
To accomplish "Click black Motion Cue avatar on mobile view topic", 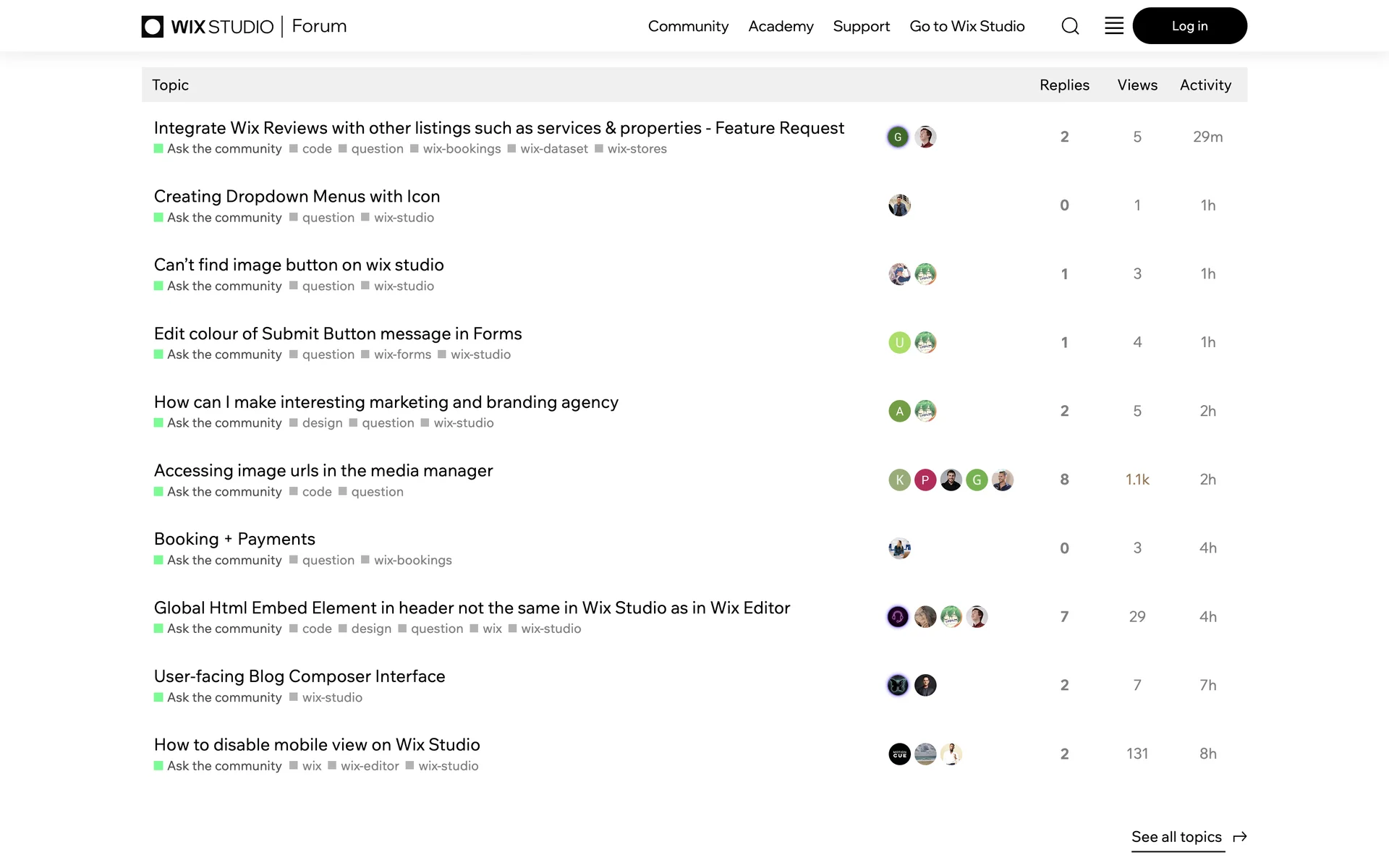I will [899, 754].
